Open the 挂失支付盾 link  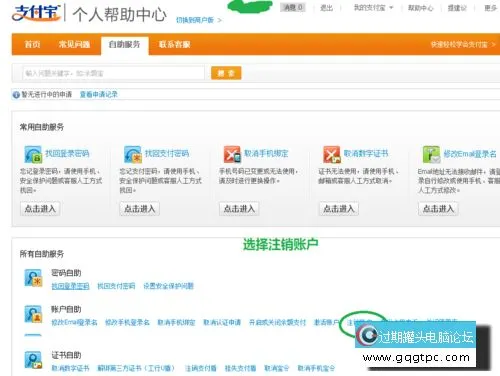click(240, 368)
